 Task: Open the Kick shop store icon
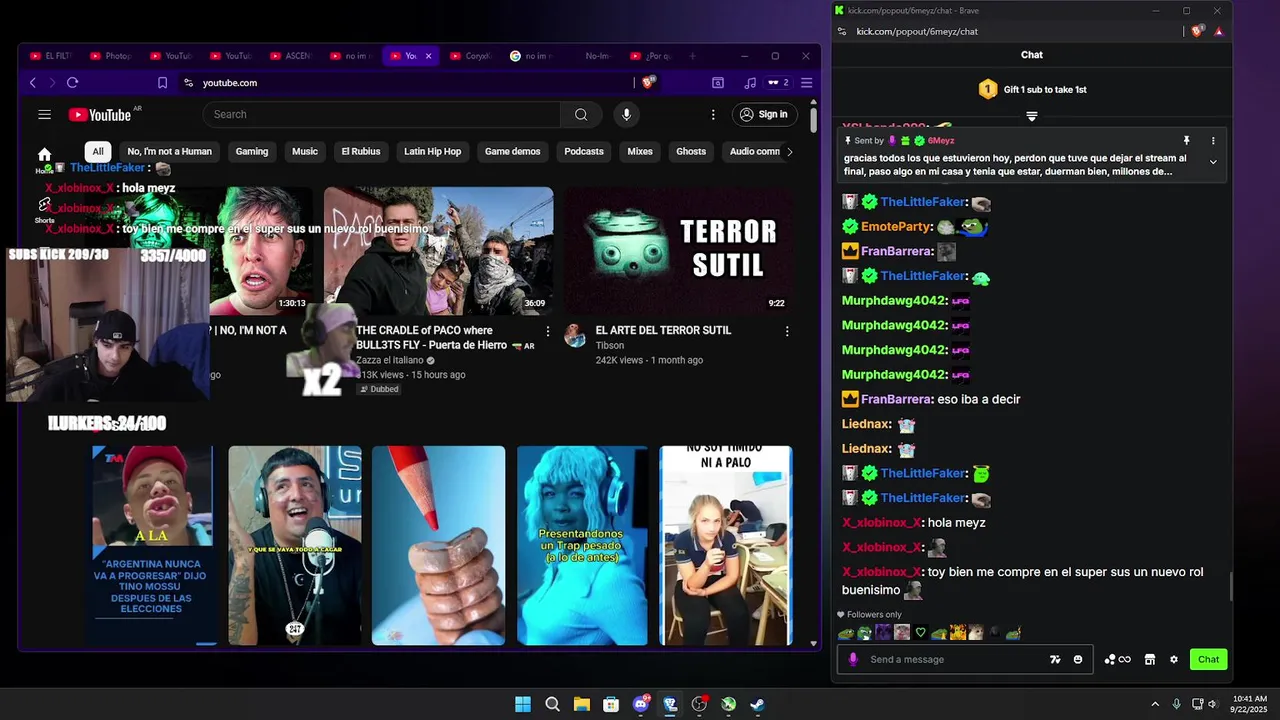pyautogui.click(x=1150, y=660)
